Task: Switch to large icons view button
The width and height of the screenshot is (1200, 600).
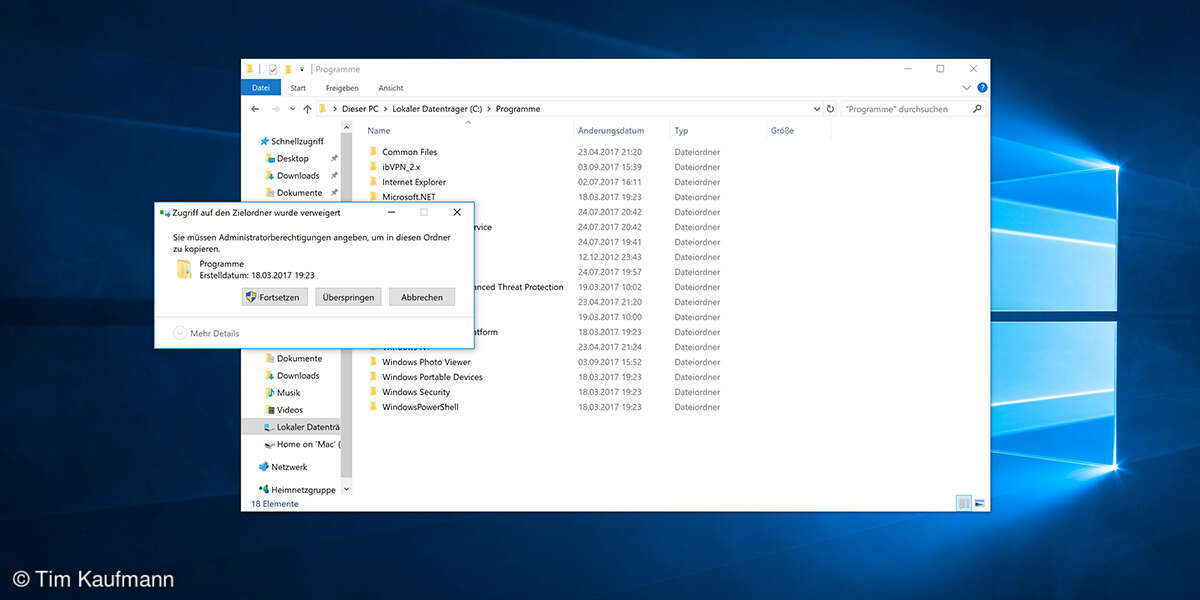Action: [x=979, y=503]
